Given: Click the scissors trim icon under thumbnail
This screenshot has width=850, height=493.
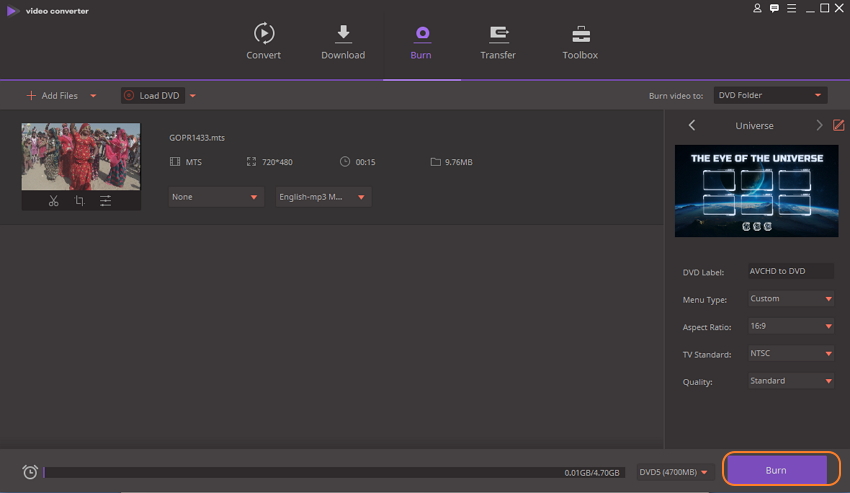Looking at the screenshot, I should (54, 201).
